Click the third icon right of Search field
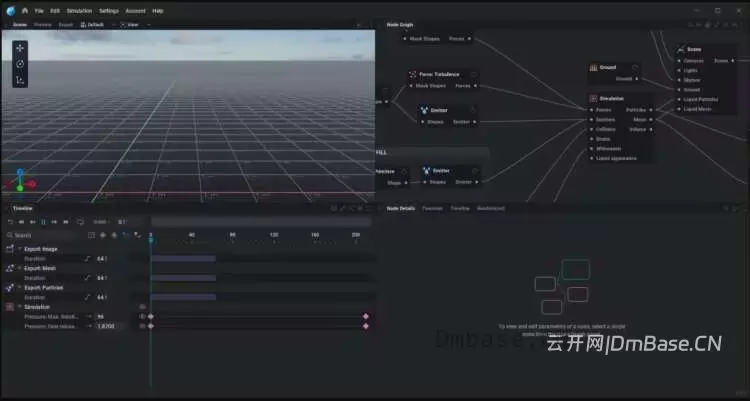This screenshot has height=401, width=750. (x=114, y=235)
